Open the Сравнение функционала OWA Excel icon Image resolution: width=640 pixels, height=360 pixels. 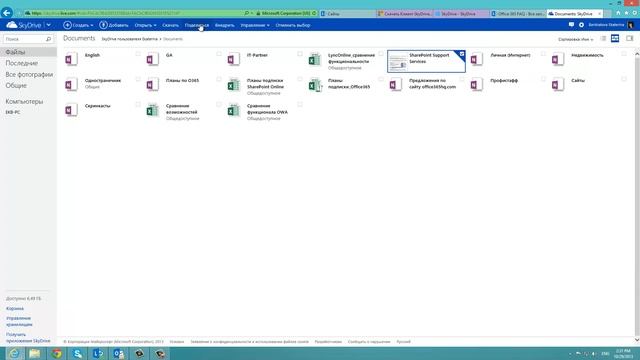[x=233, y=110]
